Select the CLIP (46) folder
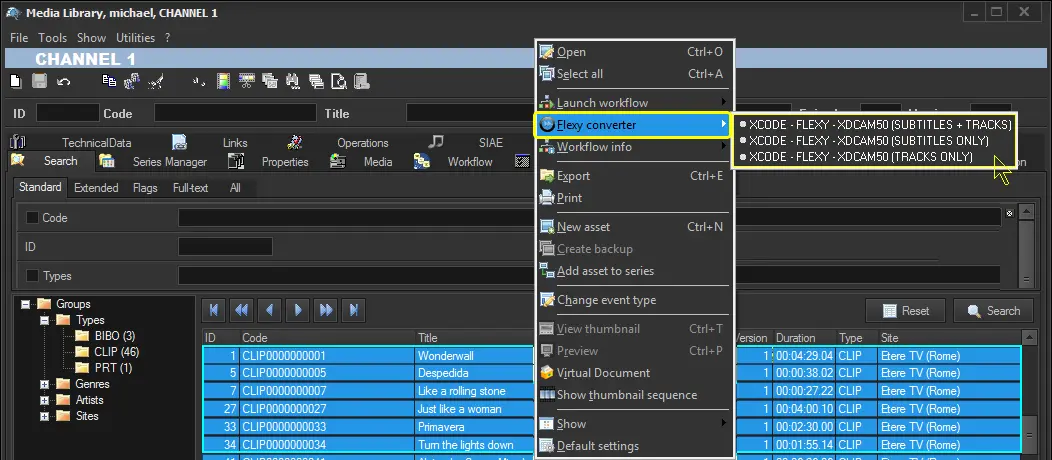This screenshot has height=460, width=1052. tap(116, 352)
